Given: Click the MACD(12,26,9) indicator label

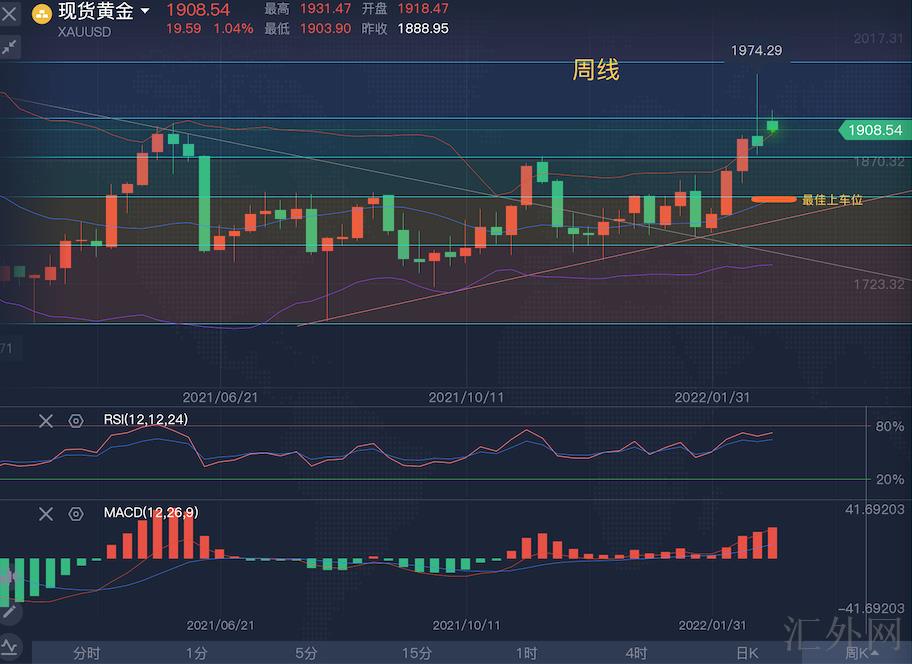Looking at the screenshot, I should 151,512.
